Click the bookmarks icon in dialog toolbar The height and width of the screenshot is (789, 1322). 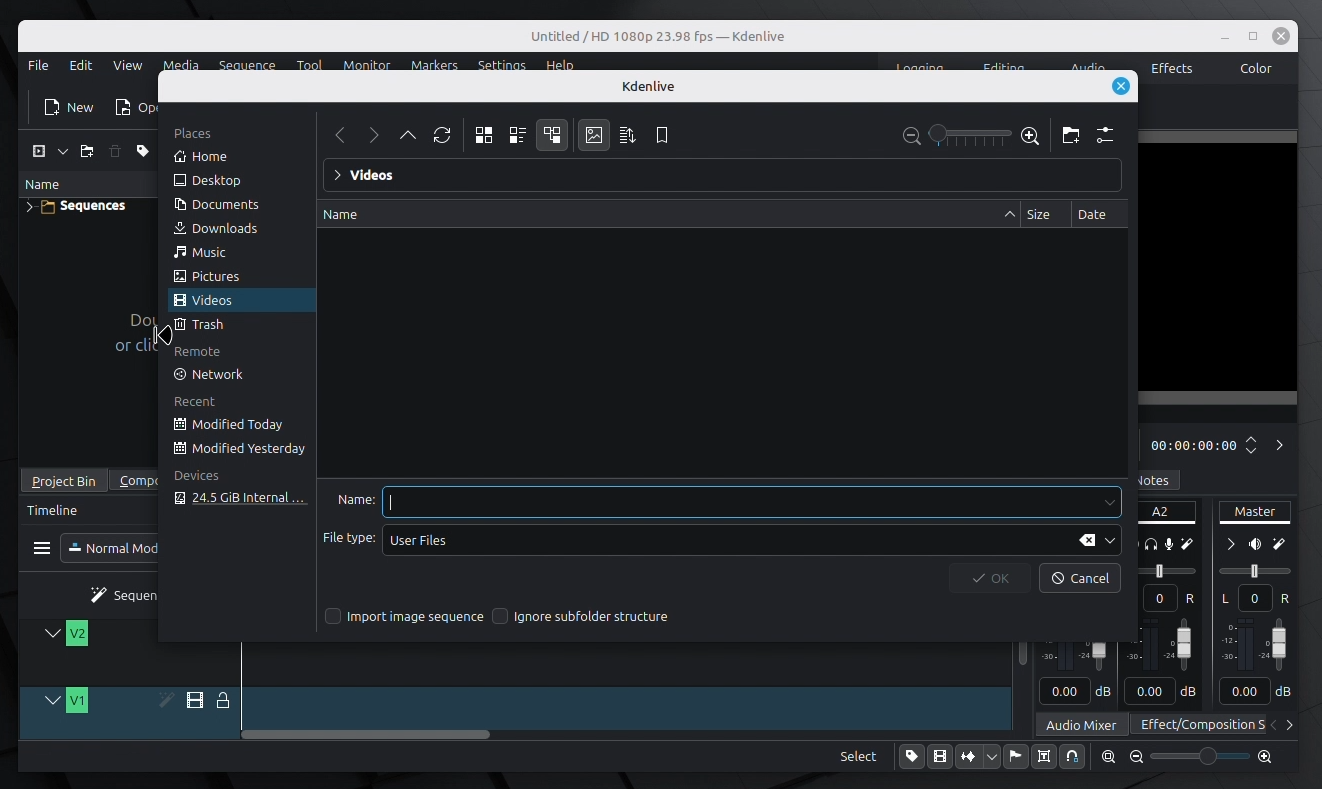point(662,135)
